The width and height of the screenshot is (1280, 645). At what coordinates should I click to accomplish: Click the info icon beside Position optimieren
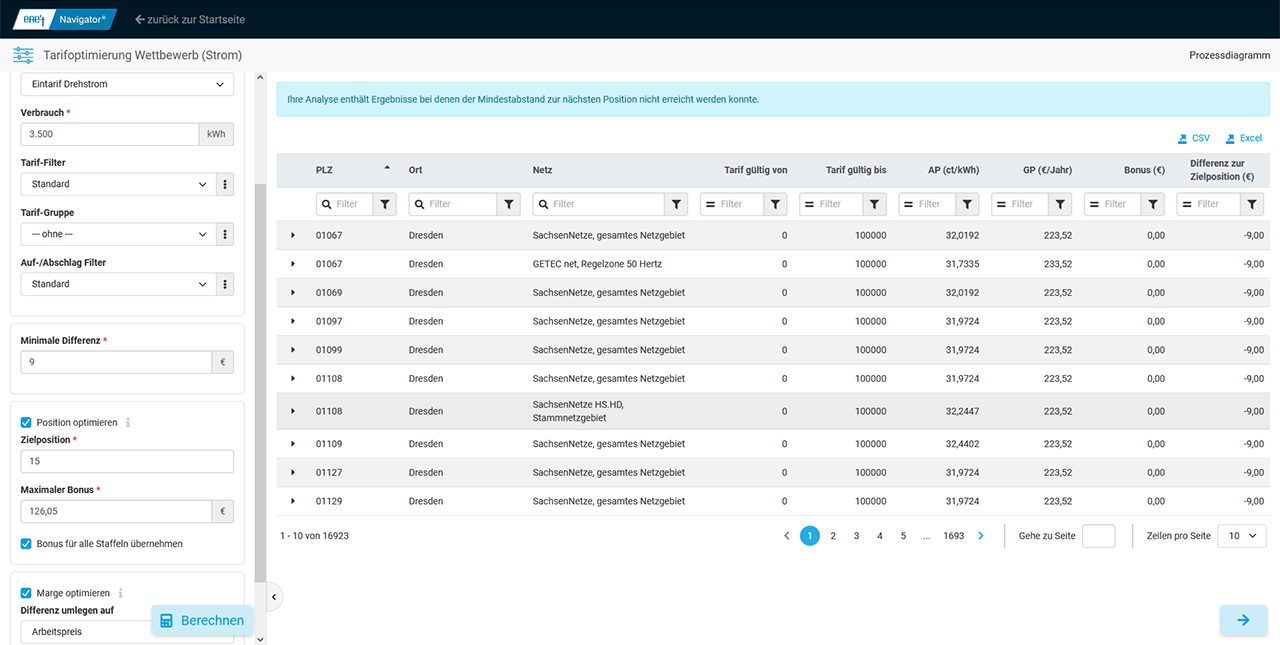[x=128, y=423]
